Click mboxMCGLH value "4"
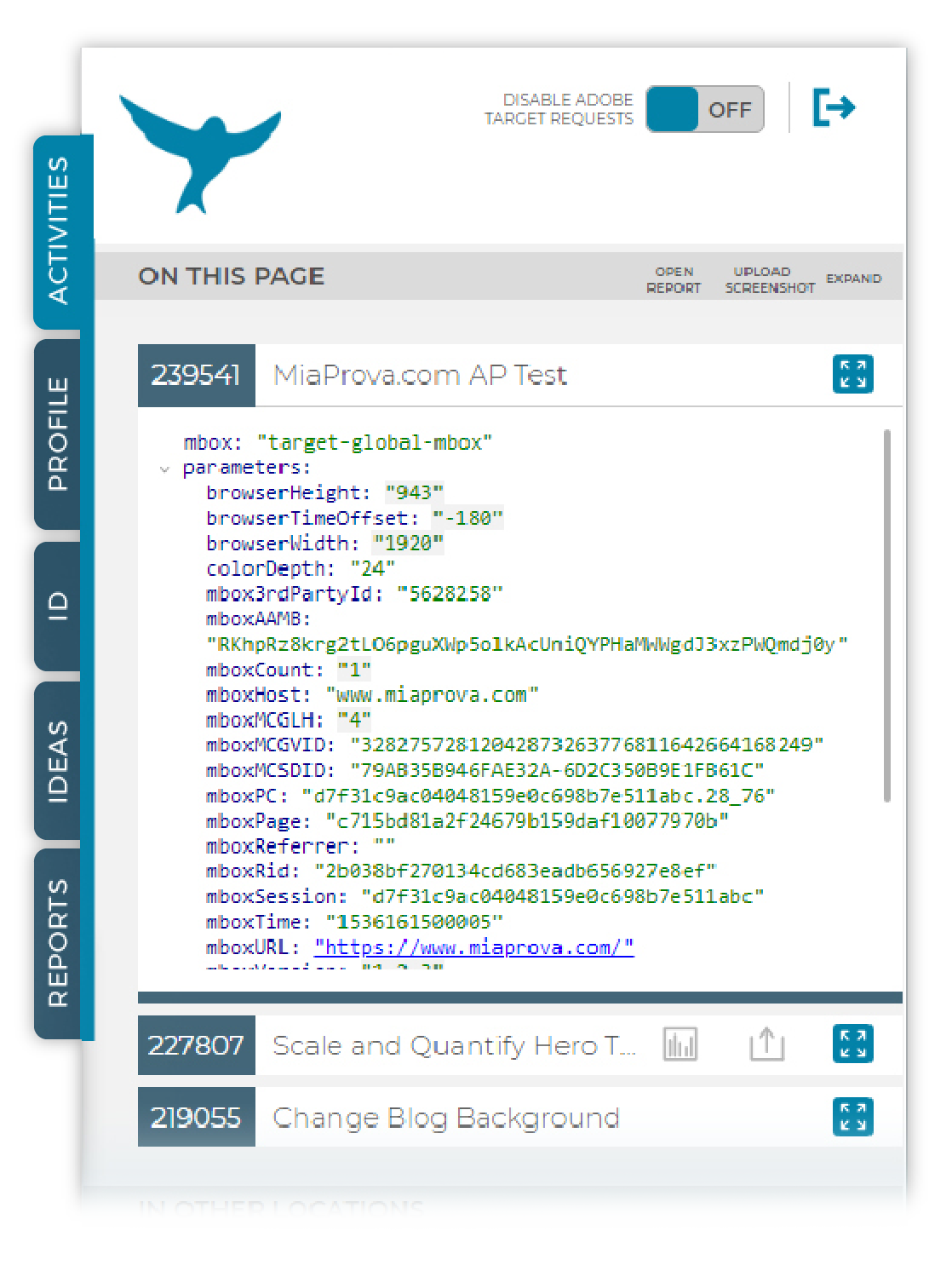Image resolution: width=952 pixels, height=1271 pixels. (x=354, y=720)
